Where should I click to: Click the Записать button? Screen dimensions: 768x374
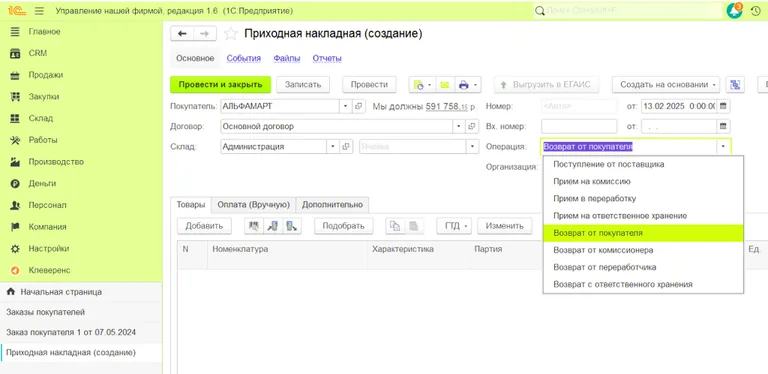click(303, 85)
